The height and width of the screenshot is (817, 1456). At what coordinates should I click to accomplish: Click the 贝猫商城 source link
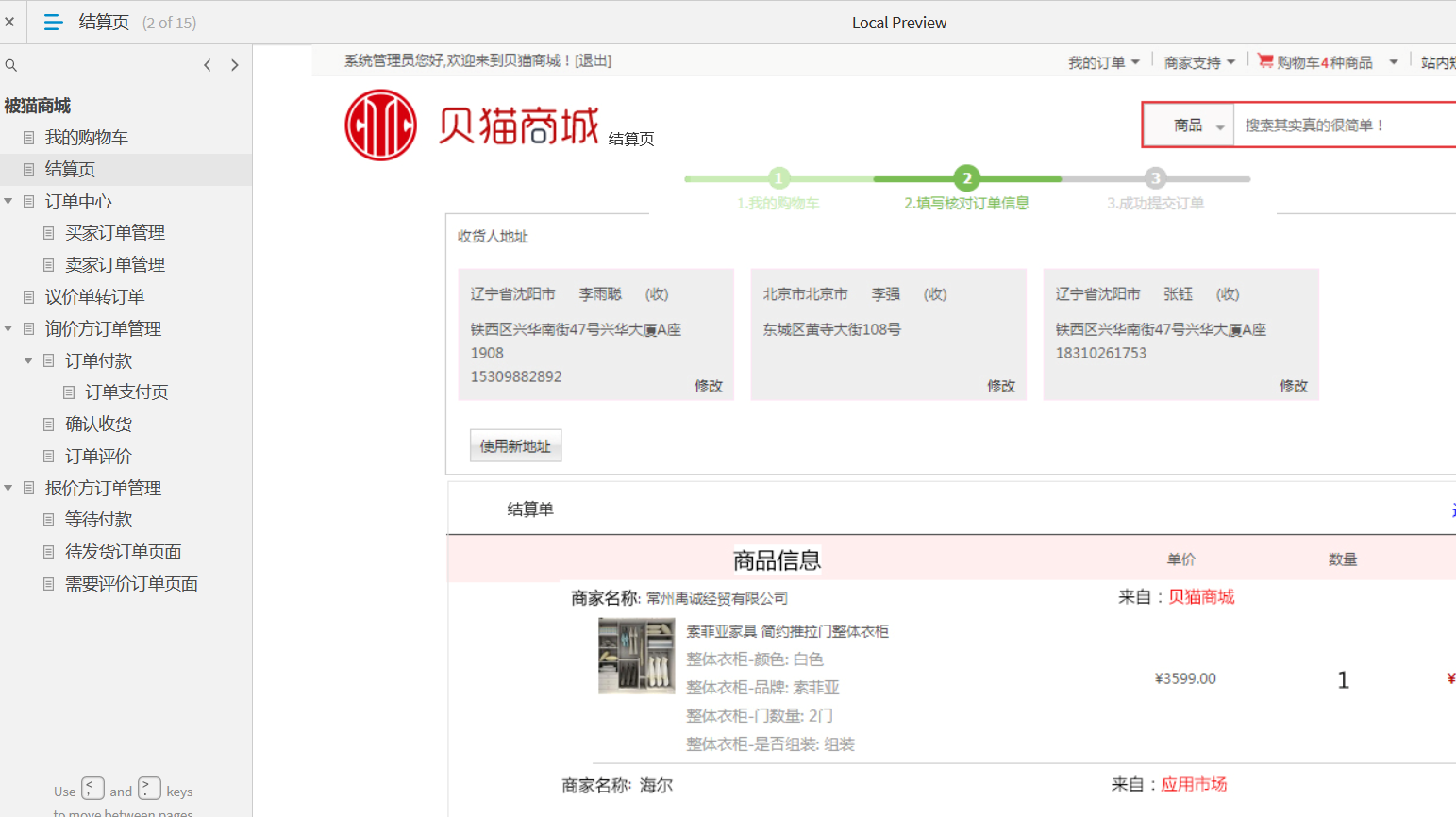click(x=1201, y=597)
